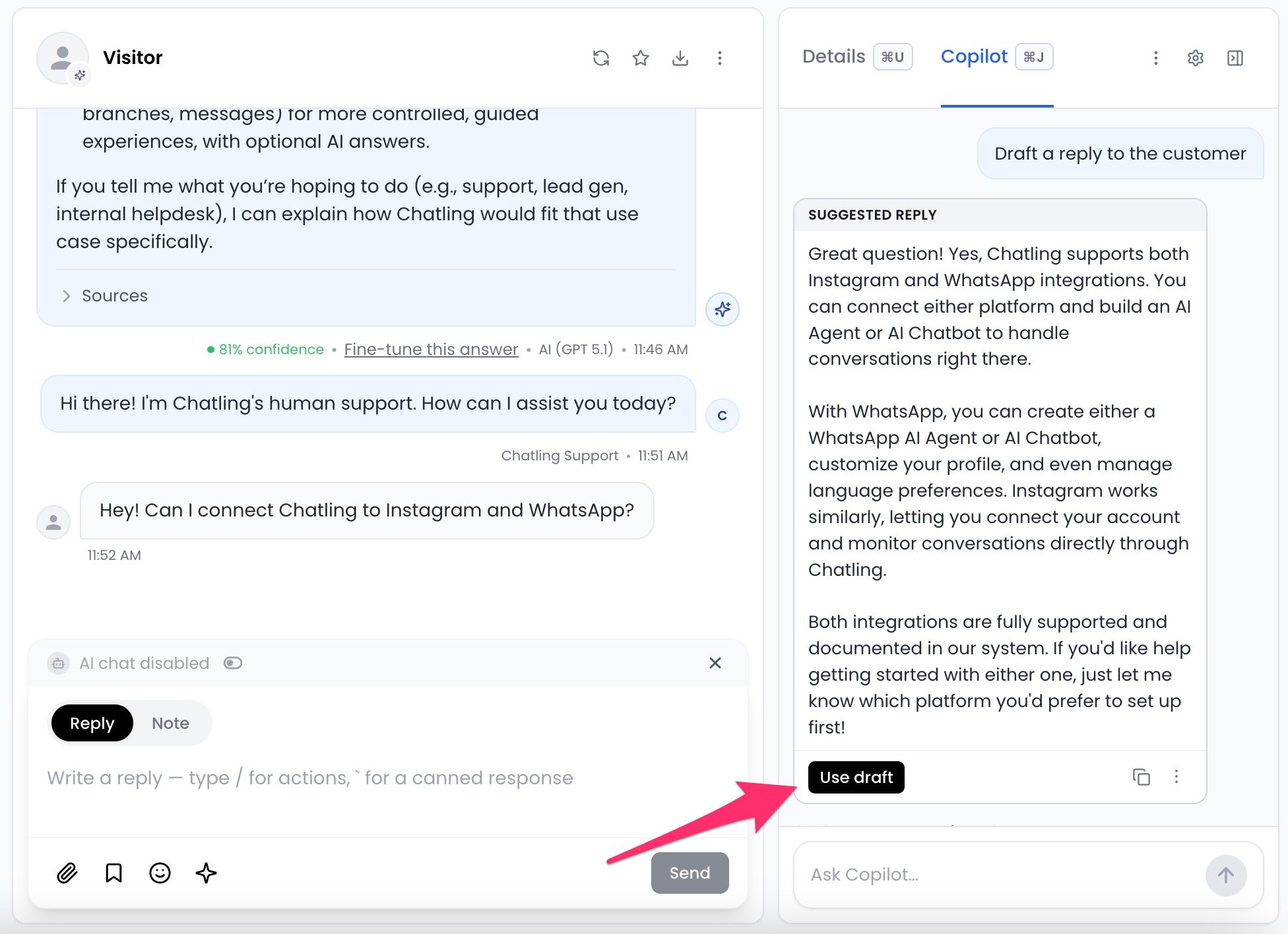The width and height of the screenshot is (1288, 934).
Task: Click the Visitor profile avatar in header
Action: pos(63,58)
